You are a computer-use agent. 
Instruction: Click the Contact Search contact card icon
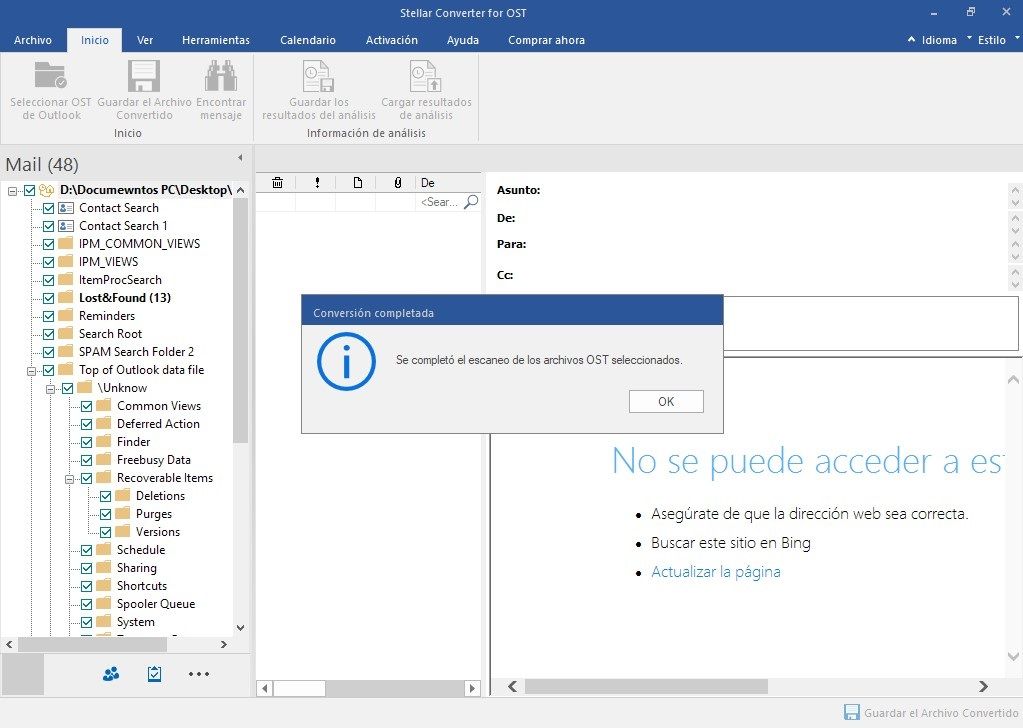click(x=66, y=208)
